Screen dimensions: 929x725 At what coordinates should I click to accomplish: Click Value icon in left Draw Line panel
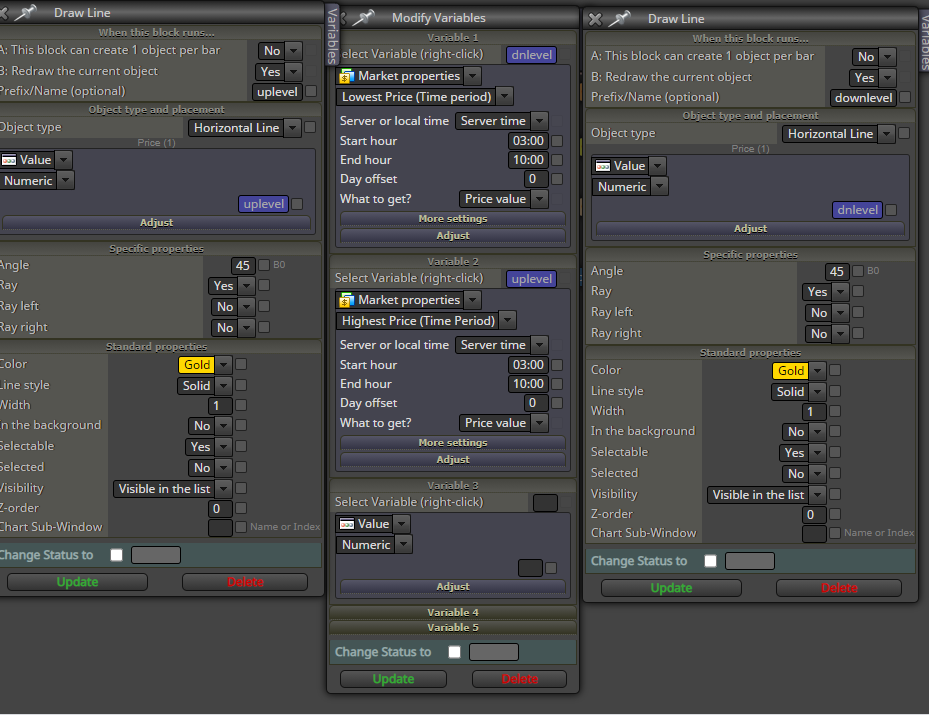pos(9,160)
